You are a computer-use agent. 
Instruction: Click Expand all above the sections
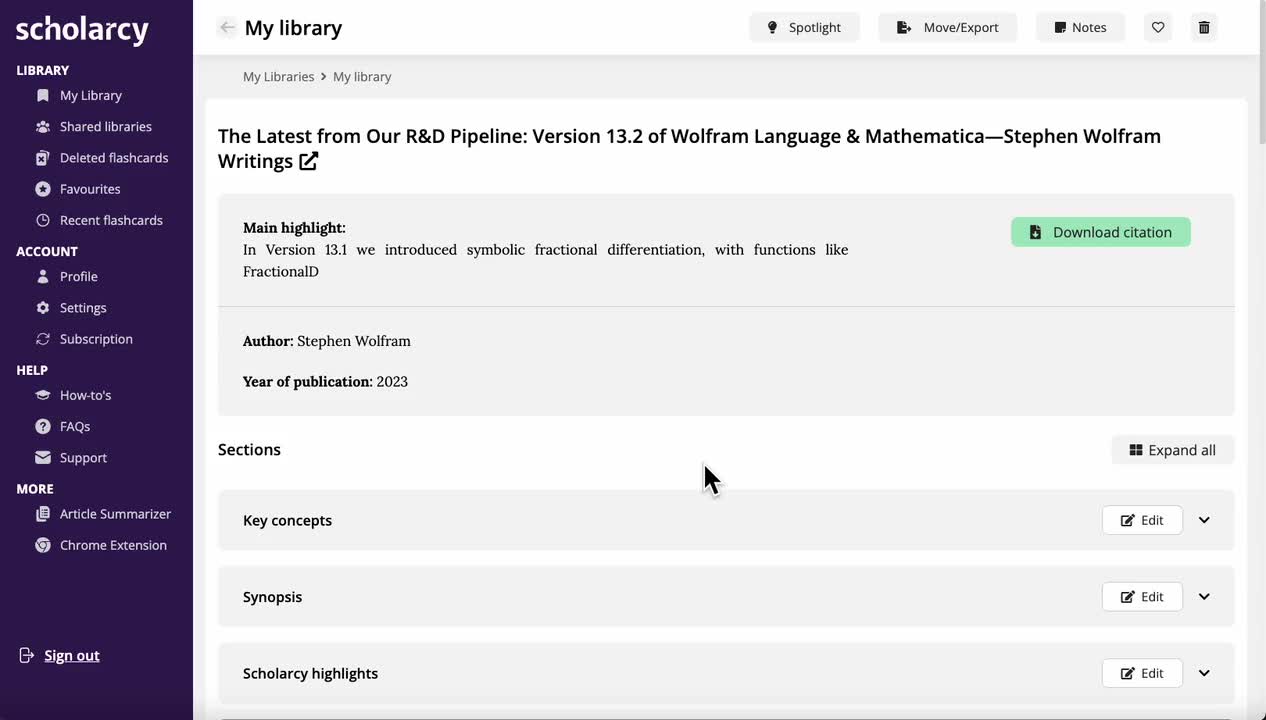click(1171, 450)
